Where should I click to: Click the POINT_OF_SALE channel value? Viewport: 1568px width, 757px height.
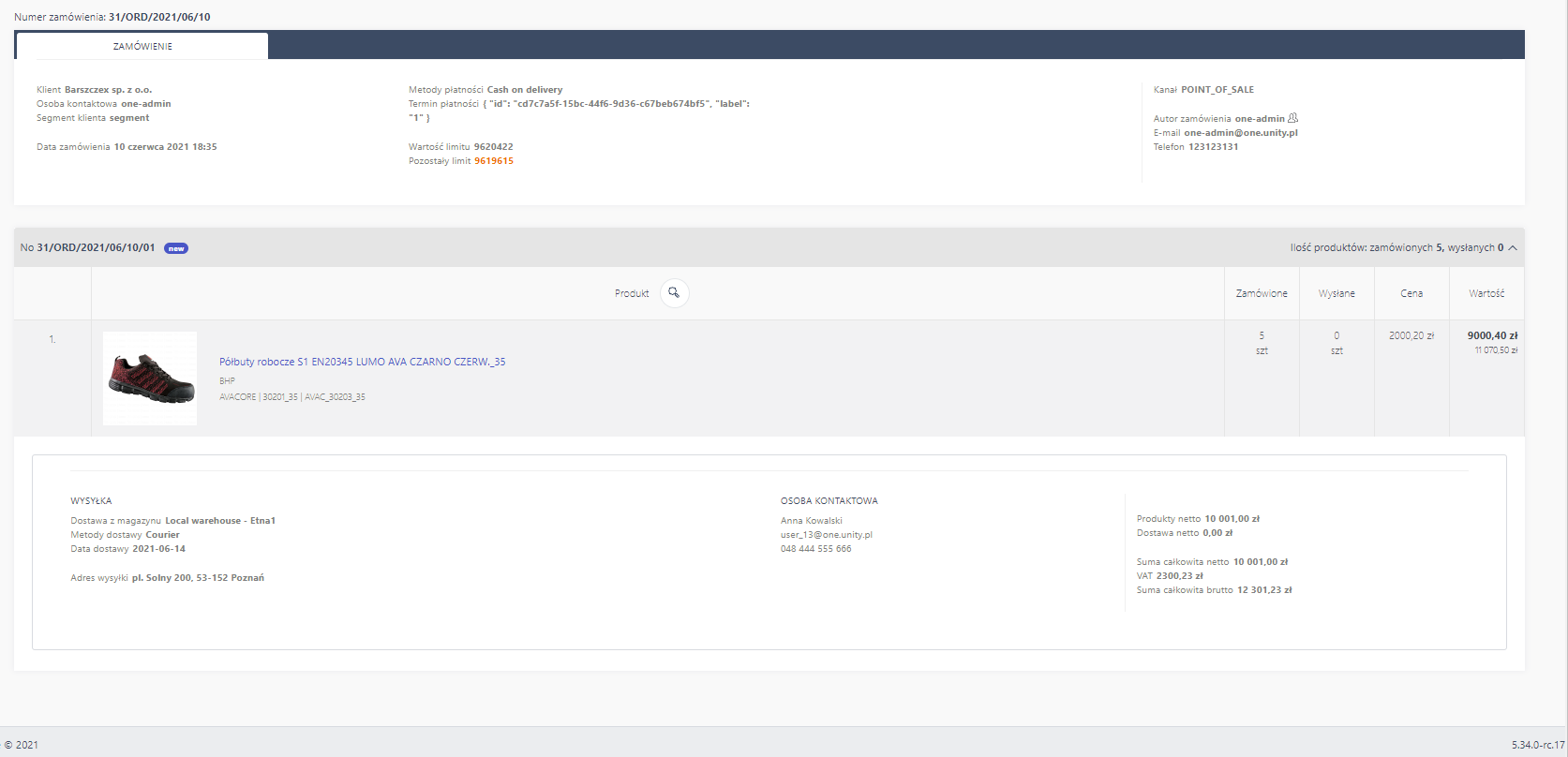click(1217, 90)
